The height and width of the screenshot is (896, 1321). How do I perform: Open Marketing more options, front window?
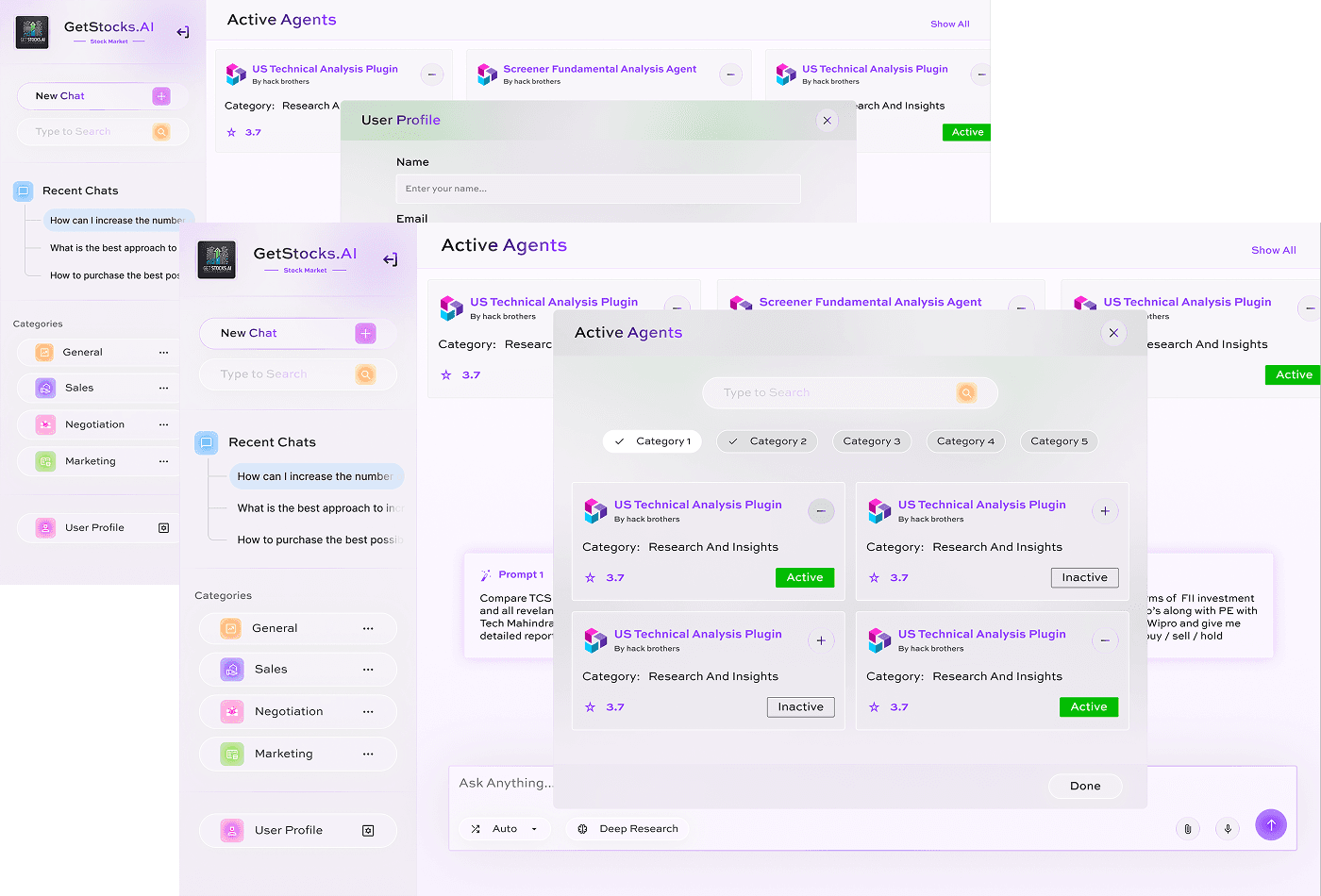pyautogui.click(x=368, y=754)
